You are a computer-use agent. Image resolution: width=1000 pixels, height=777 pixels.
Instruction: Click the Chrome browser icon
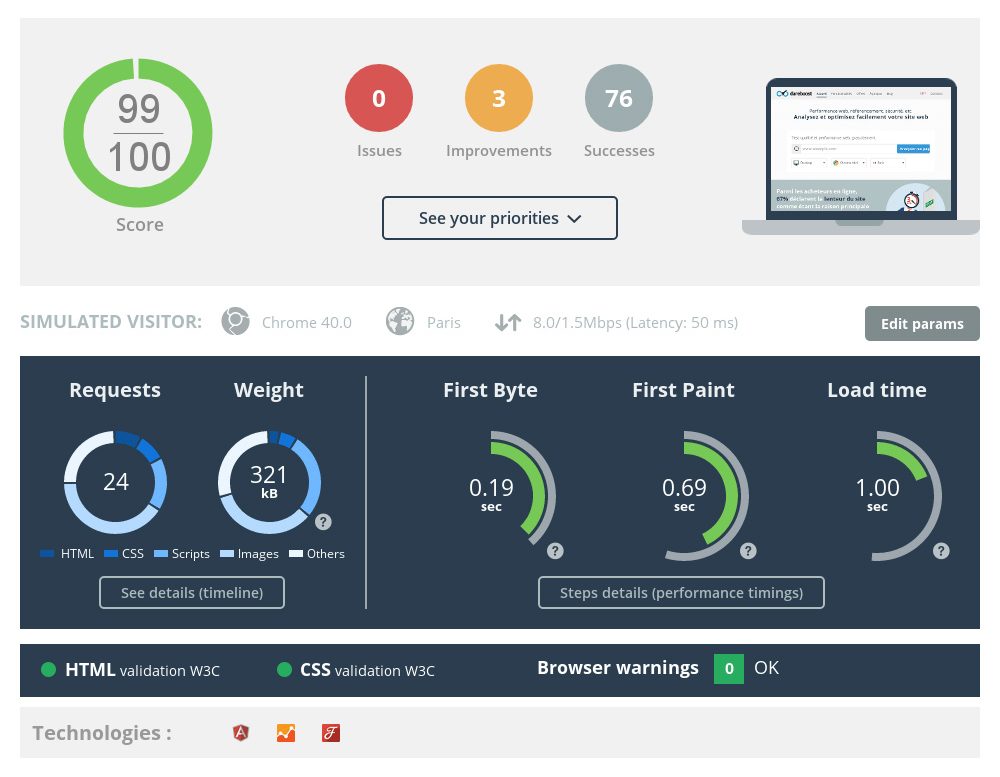pos(235,322)
